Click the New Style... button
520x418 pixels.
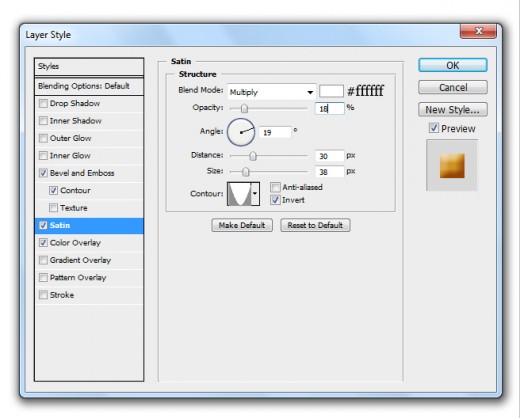(x=453, y=109)
